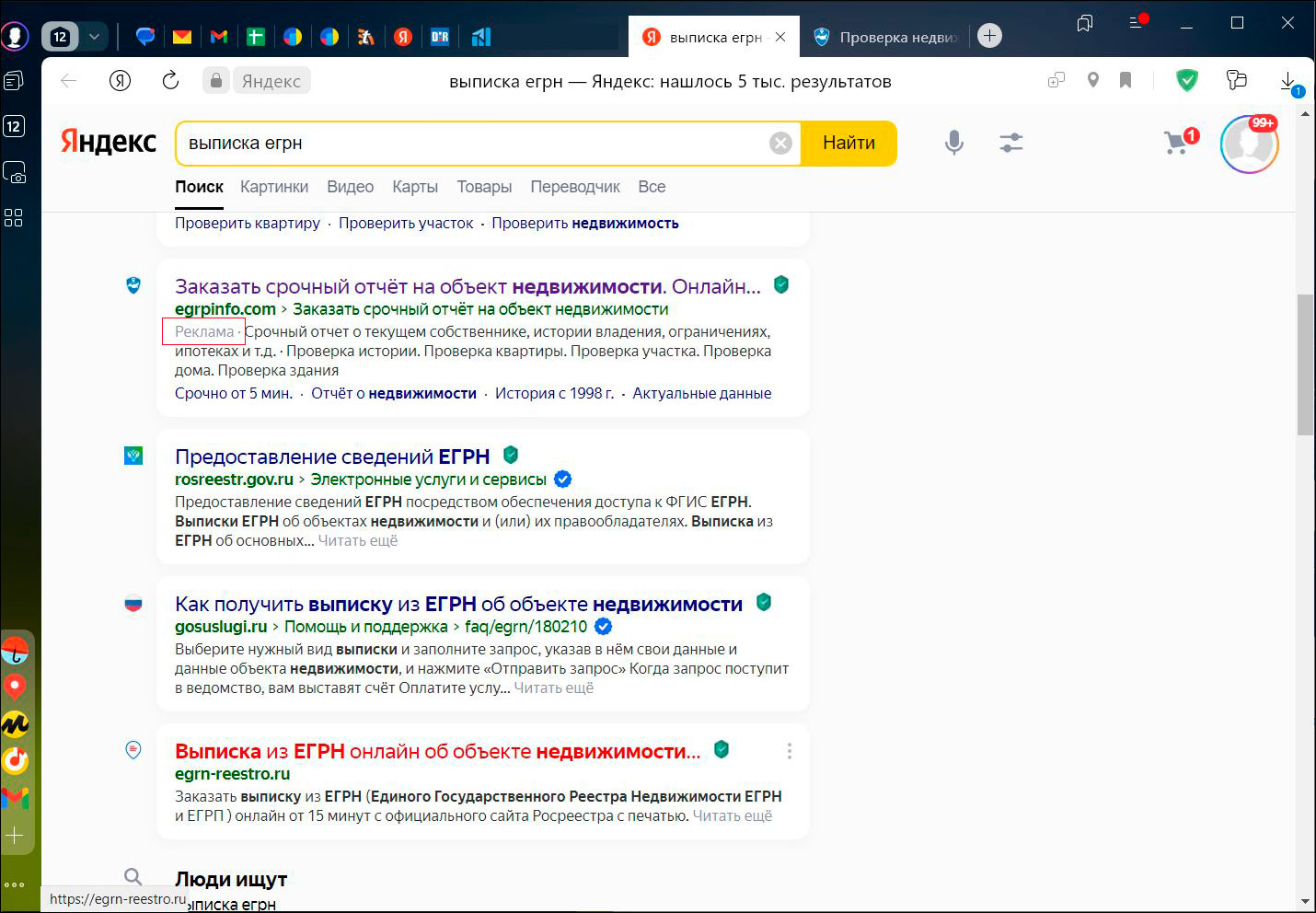This screenshot has height=913, width=1316.
Task: Click the profile avatar with 99+ badge
Action: click(x=1249, y=144)
